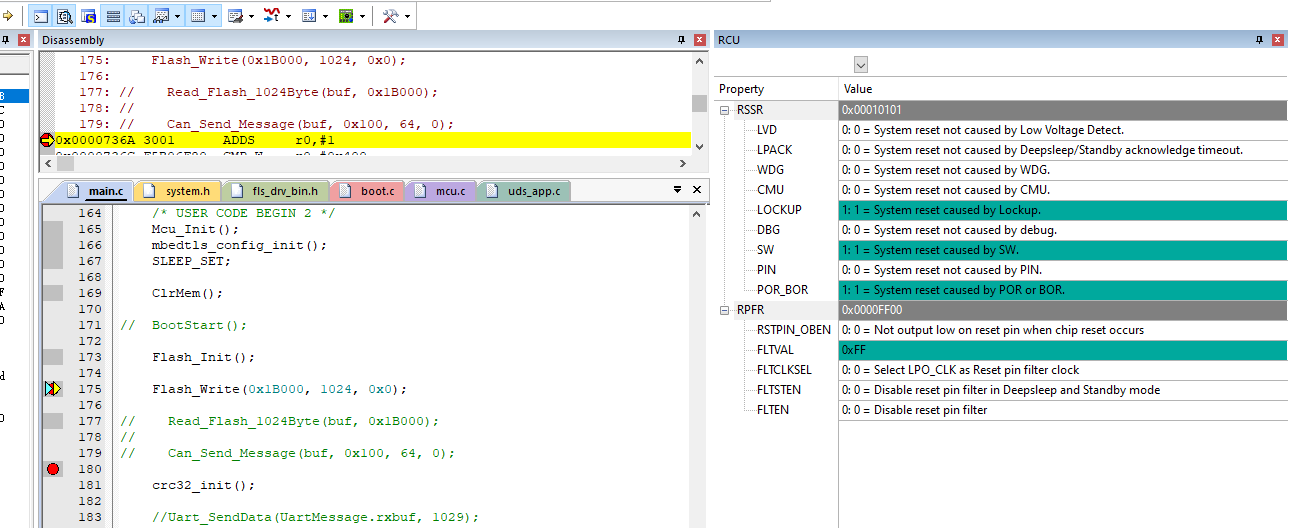This screenshot has height=528, width=1291.
Task: Click the Property column header
Action: pos(777,89)
